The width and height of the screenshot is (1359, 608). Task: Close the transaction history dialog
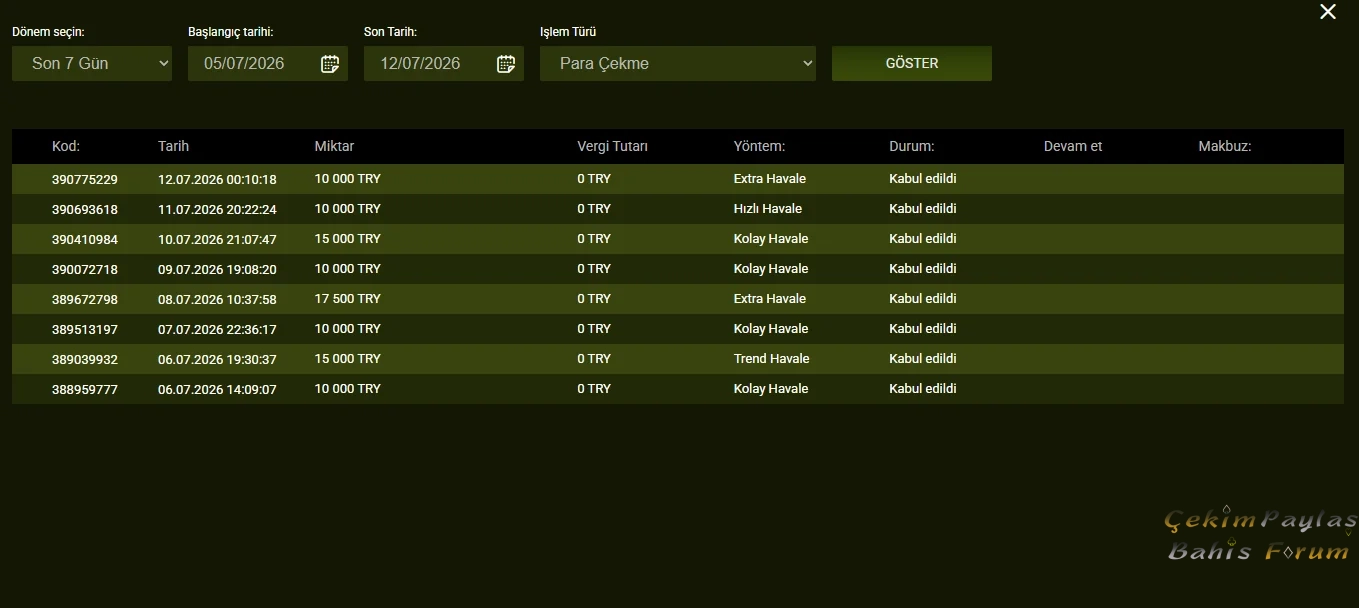click(x=1328, y=12)
